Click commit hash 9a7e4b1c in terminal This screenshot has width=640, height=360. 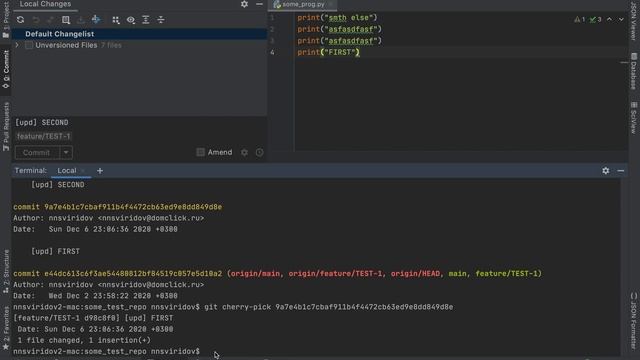pos(133,207)
